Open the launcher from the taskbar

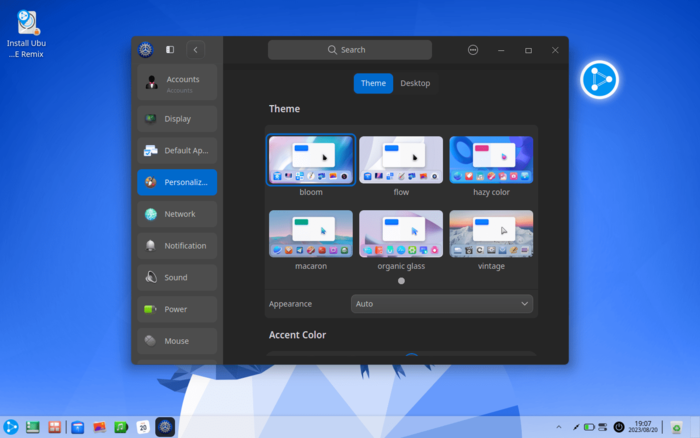pos(11,427)
